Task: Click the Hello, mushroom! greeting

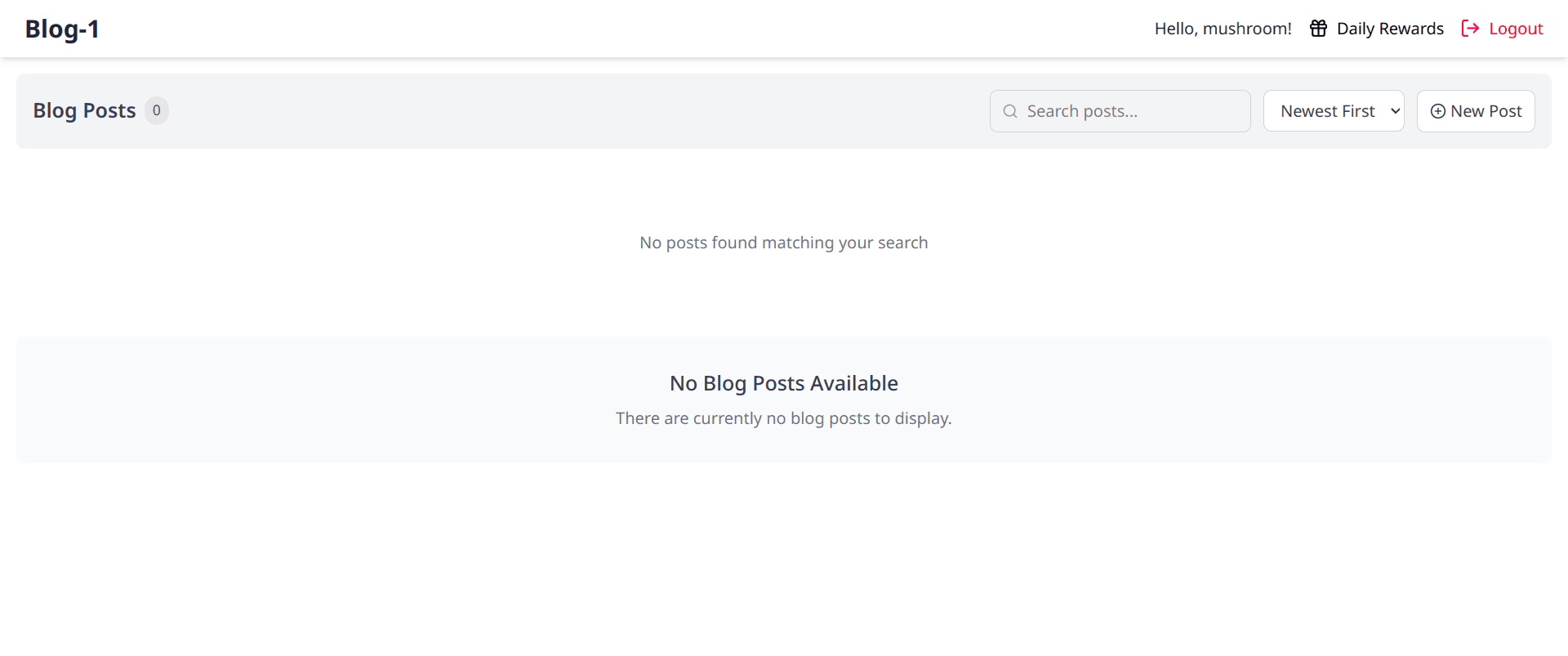Action: (1223, 29)
